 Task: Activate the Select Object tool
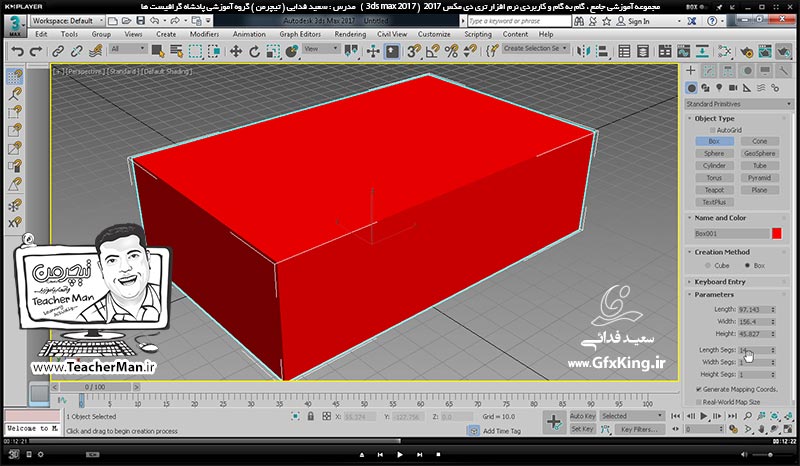point(158,52)
